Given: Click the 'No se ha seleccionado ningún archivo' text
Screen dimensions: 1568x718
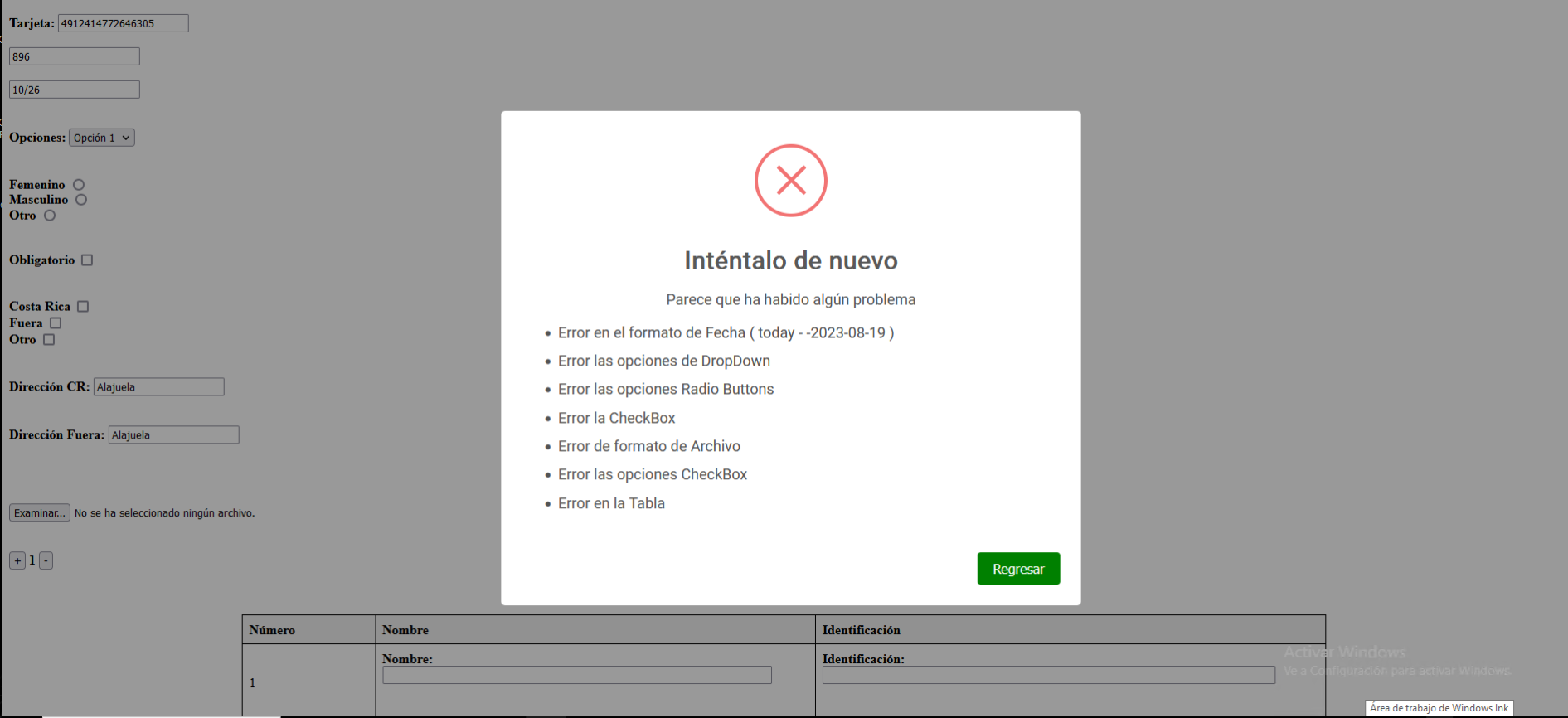Looking at the screenshot, I should click(165, 513).
